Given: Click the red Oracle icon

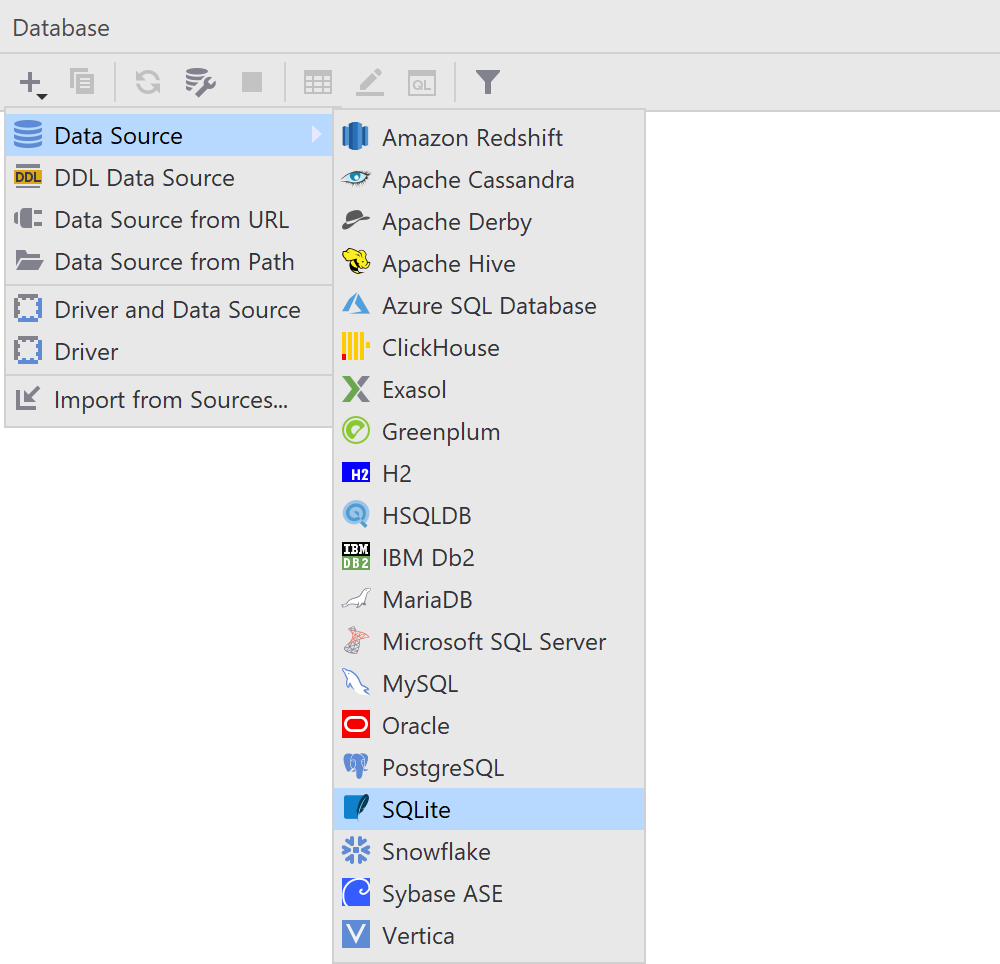Looking at the screenshot, I should pyautogui.click(x=356, y=724).
